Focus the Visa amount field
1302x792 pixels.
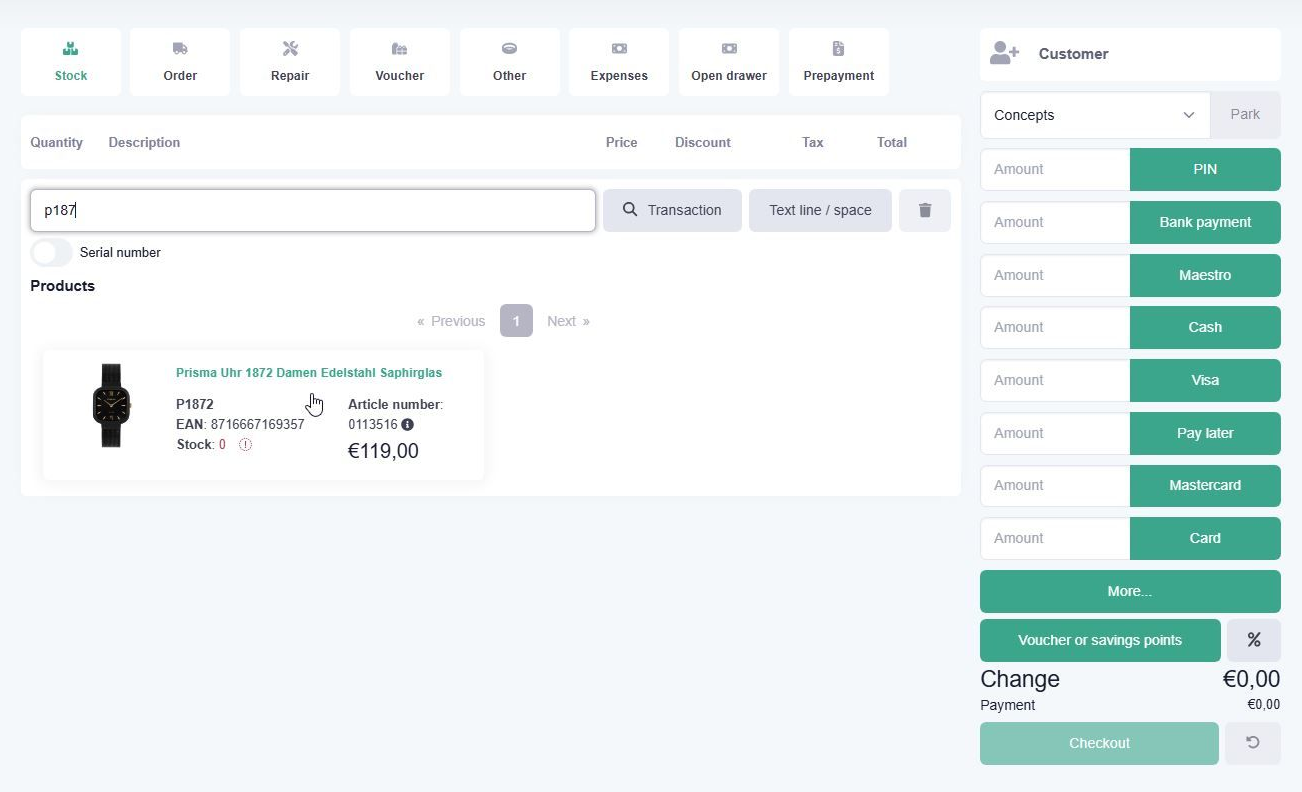point(1055,380)
